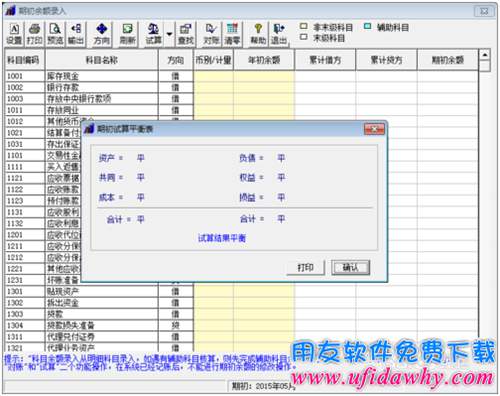
Task: Open the 帮助 help icon
Action: point(258,34)
